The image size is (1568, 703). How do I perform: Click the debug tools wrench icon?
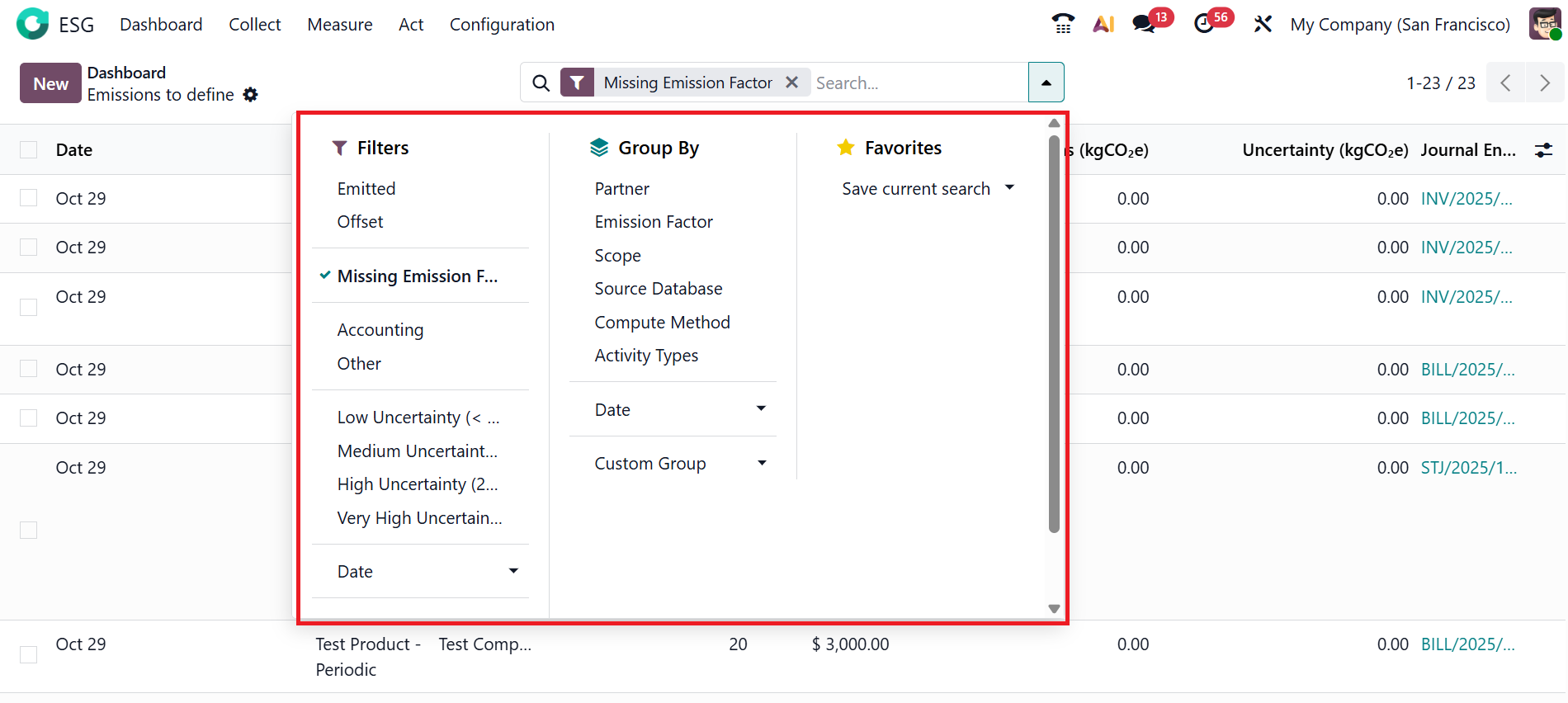pos(1263,24)
